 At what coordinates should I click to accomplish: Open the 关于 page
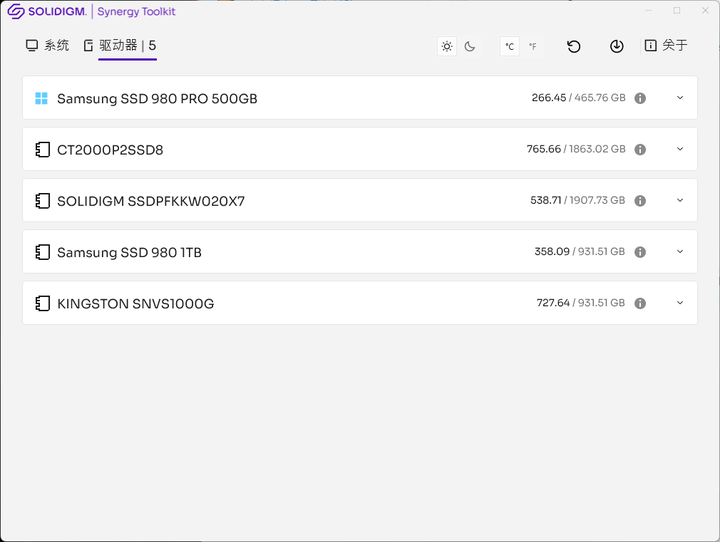pos(666,45)
